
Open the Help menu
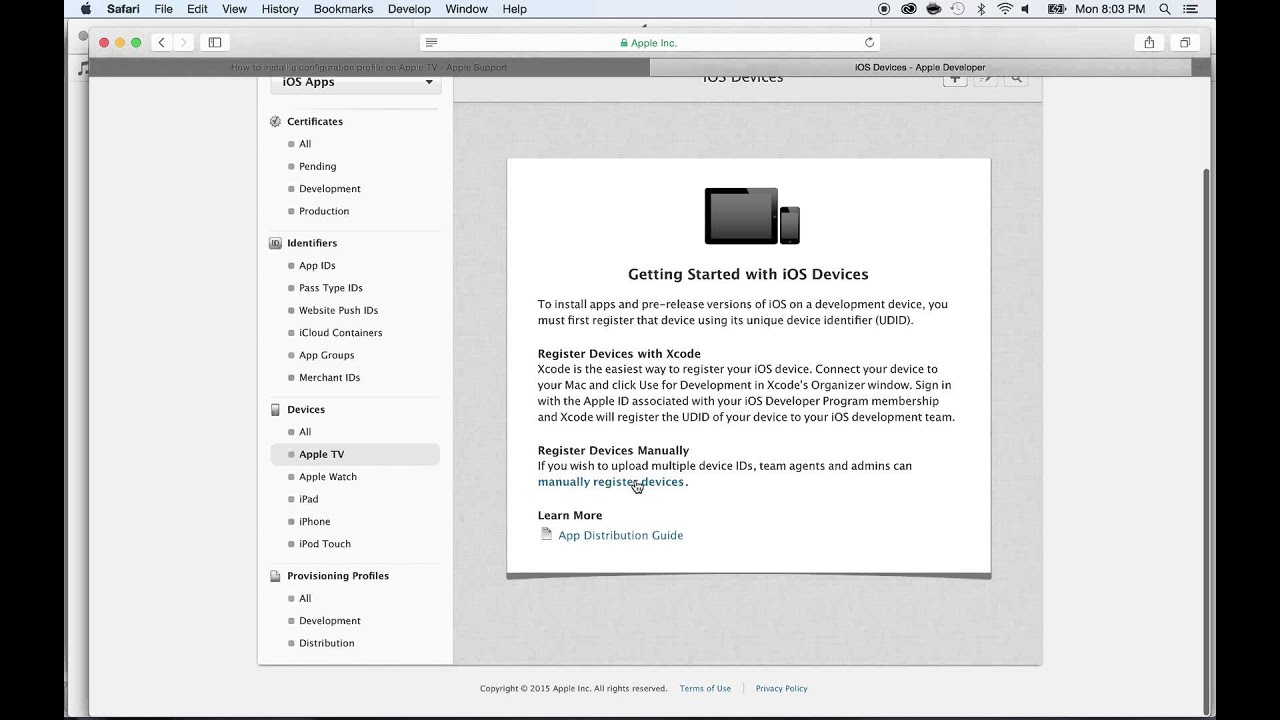[x=514, y=9]
